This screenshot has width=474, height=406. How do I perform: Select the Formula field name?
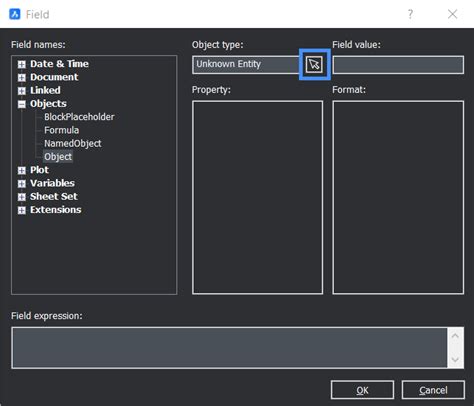[x=61, y=130]
